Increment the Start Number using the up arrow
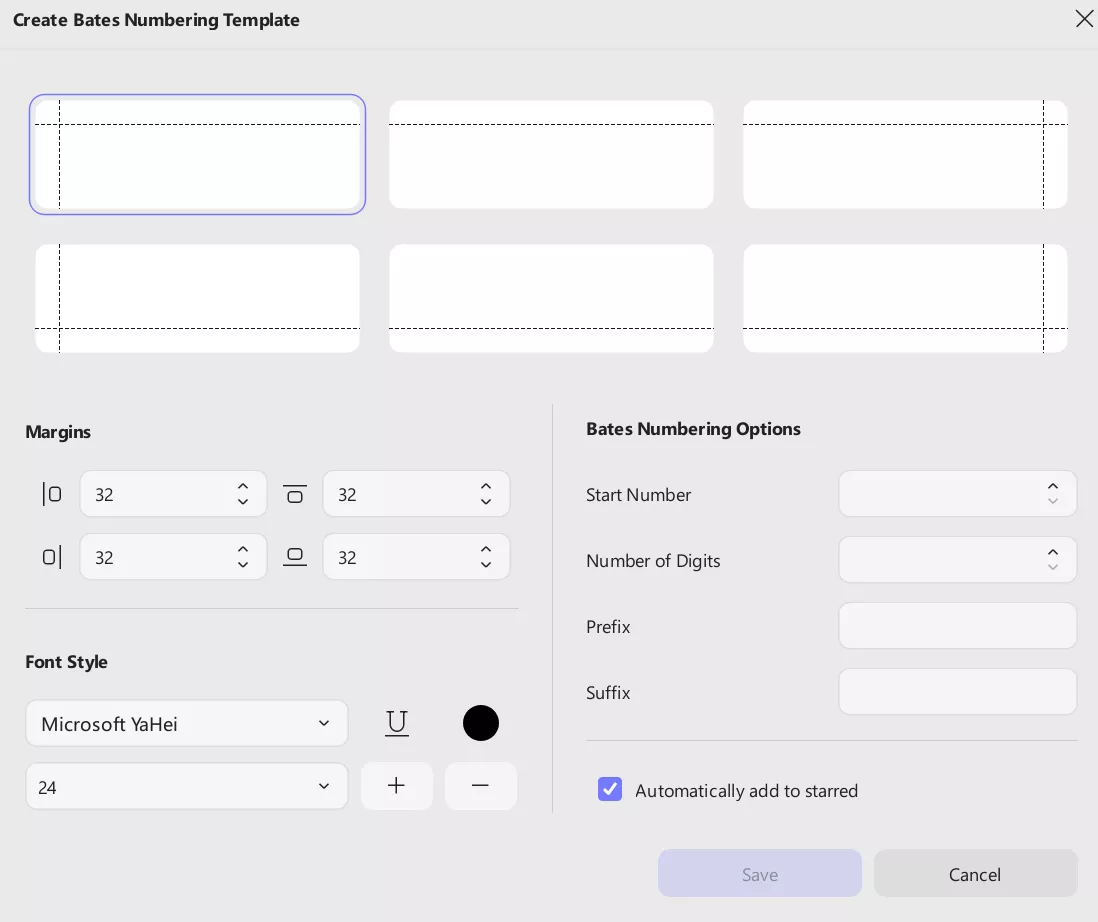 coord(1053,487)
